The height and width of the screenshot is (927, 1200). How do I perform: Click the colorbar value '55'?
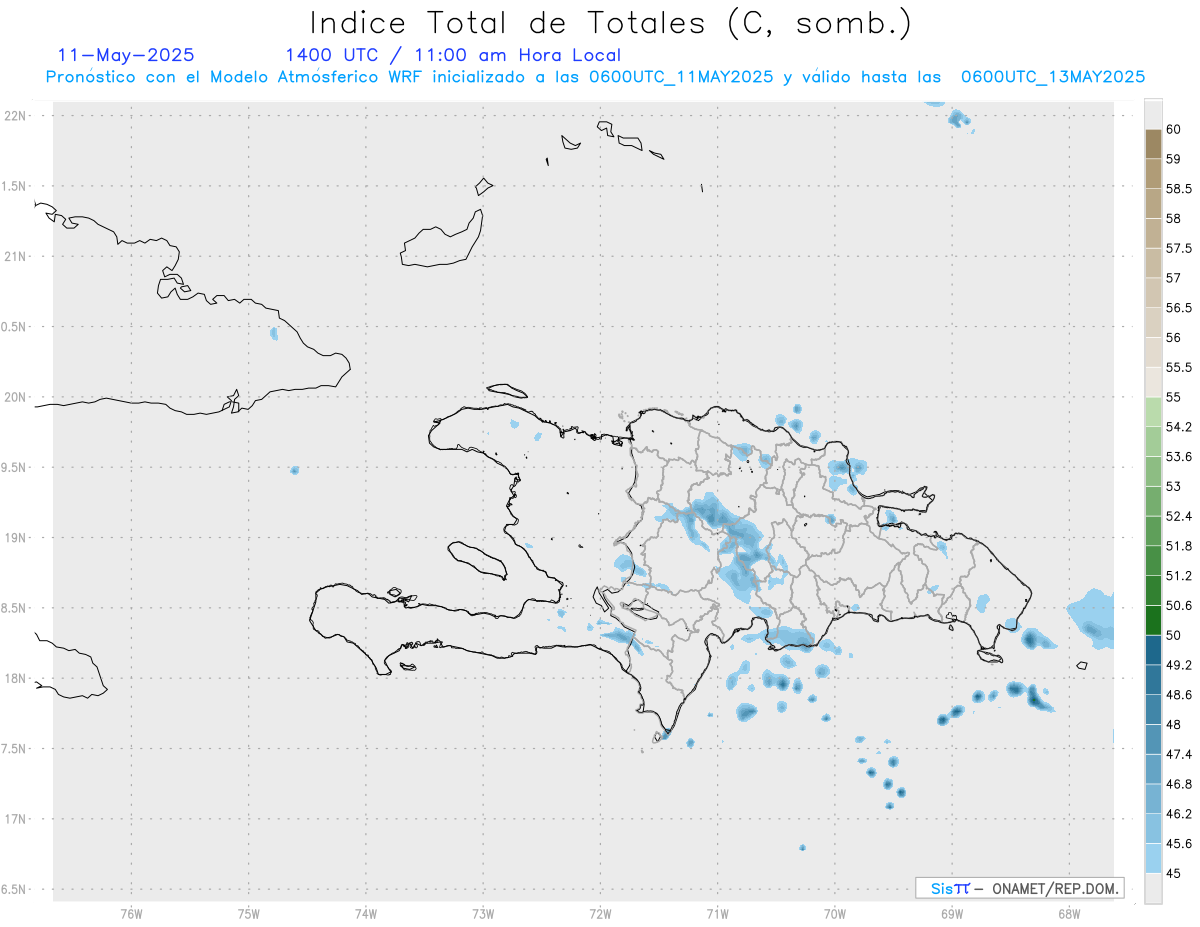pyautogui.click(x=1174, y=397)
